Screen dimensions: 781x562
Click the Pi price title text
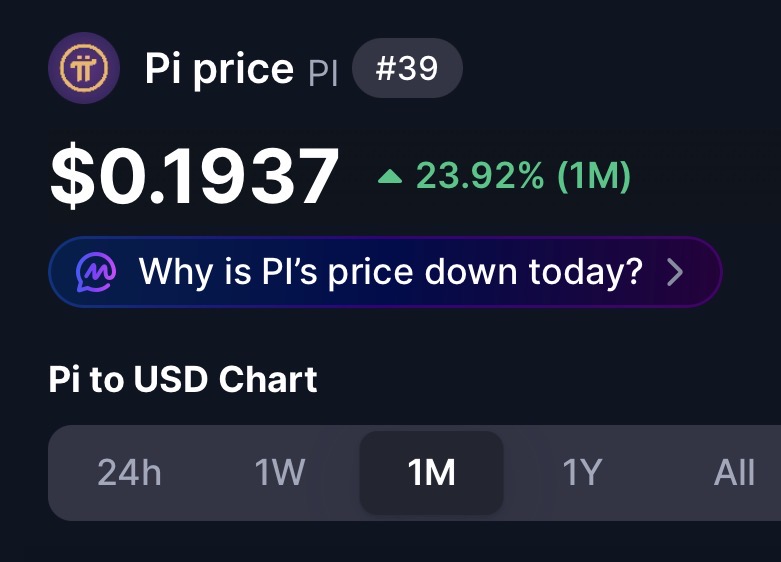pyautogui.click(x=219, y=69)
